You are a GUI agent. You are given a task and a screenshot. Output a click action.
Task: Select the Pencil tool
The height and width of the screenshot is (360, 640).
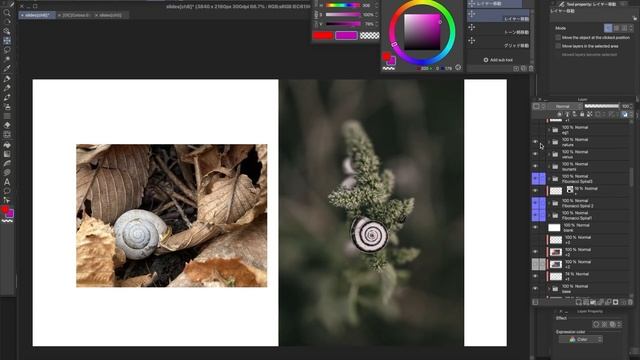[x=7, y=88]
